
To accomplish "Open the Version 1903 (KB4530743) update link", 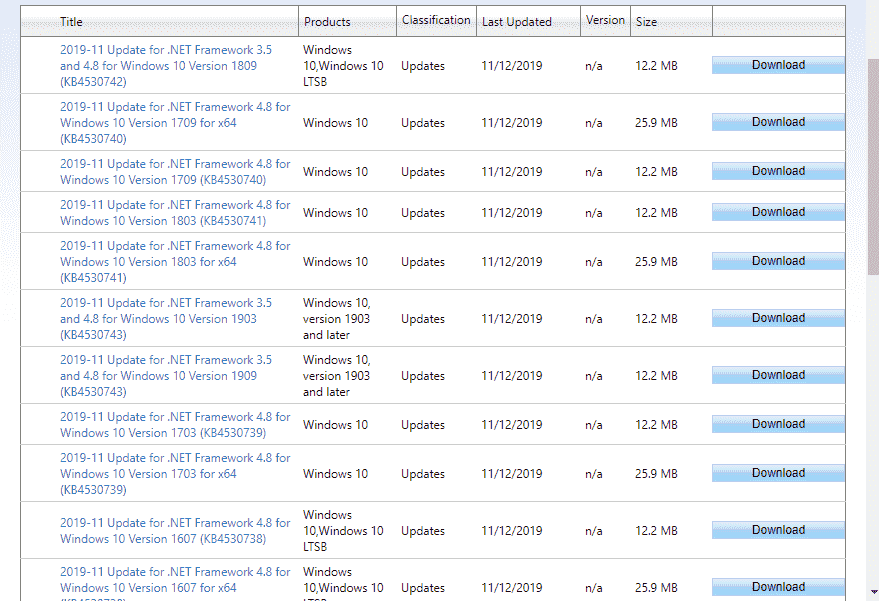I will [166, 318].
